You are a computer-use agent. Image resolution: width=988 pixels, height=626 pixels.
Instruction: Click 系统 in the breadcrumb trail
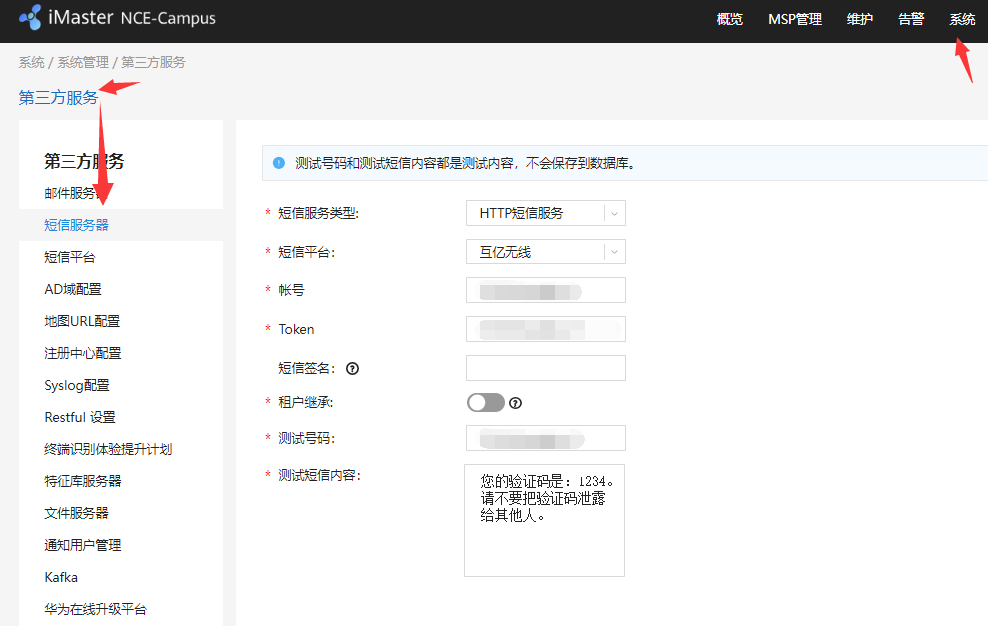pos(31,61)
